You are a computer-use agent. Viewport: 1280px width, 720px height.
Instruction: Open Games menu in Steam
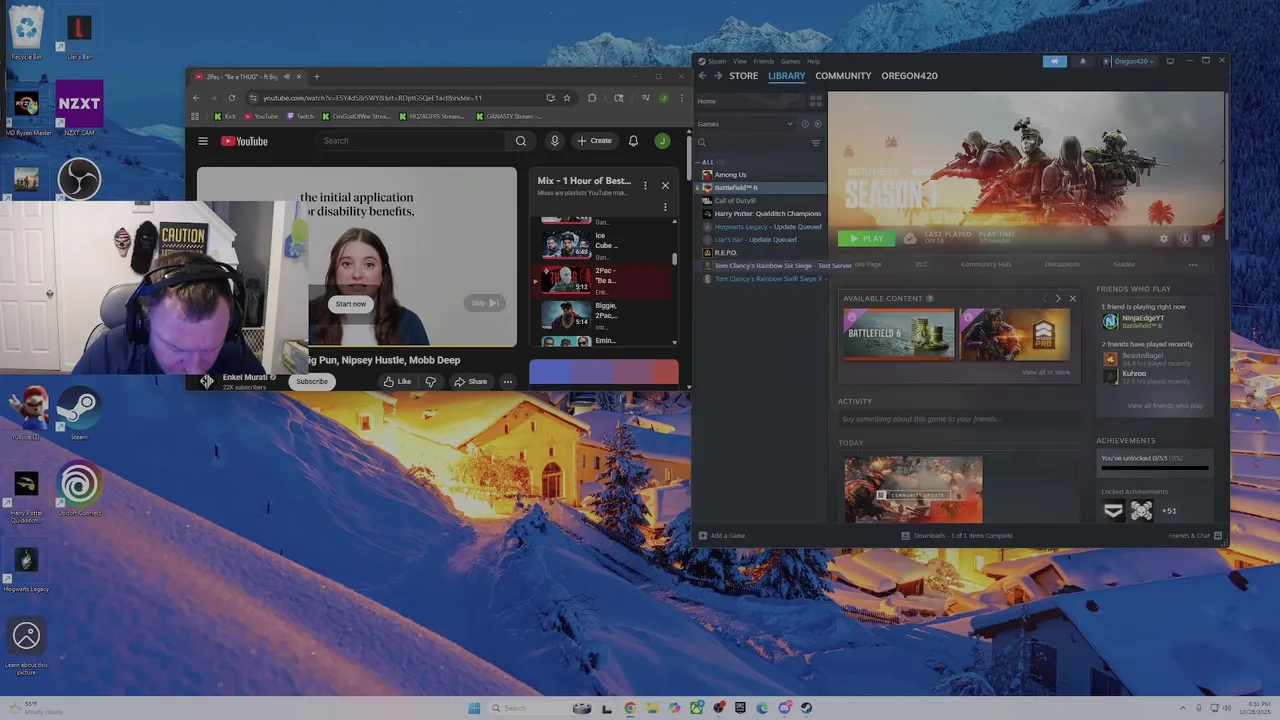[790, 61]
